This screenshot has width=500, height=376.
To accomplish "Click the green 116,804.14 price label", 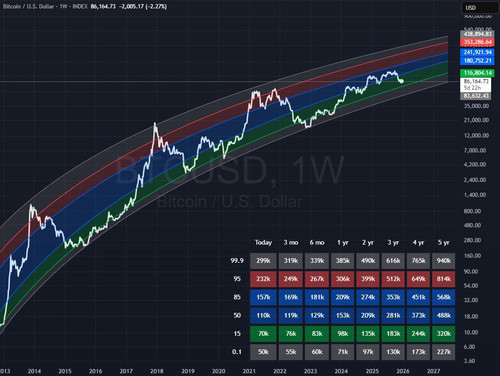I will [477, 73].
